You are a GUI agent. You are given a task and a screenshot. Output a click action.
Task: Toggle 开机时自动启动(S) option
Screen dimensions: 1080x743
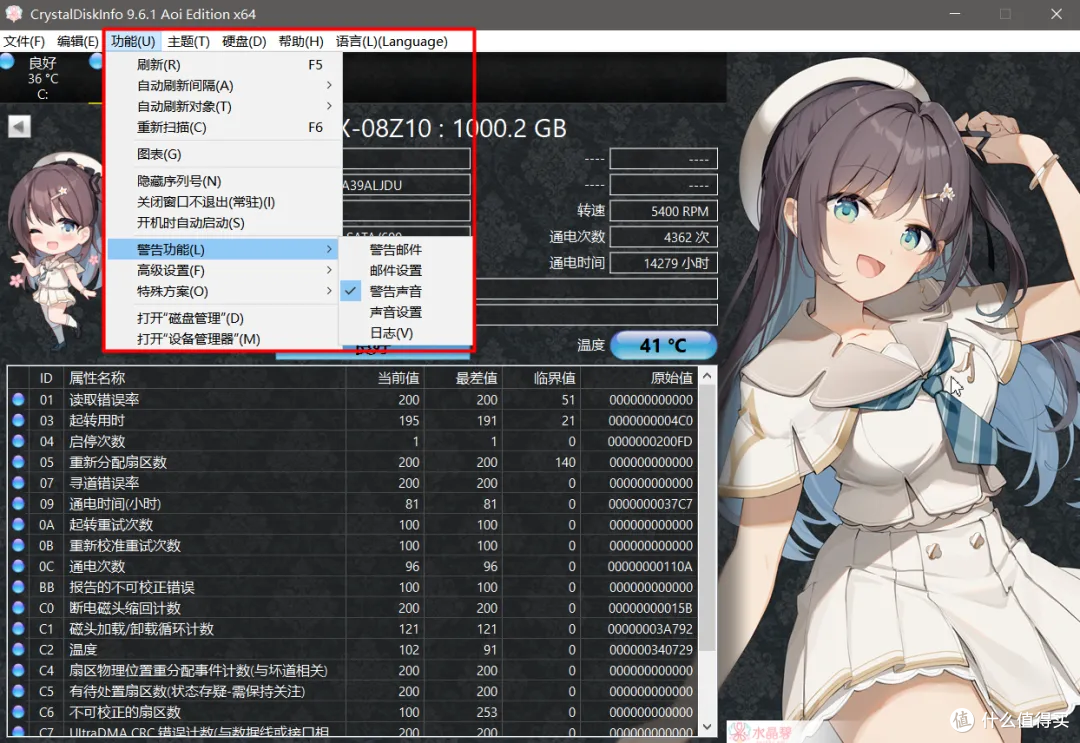coord(225,222)
